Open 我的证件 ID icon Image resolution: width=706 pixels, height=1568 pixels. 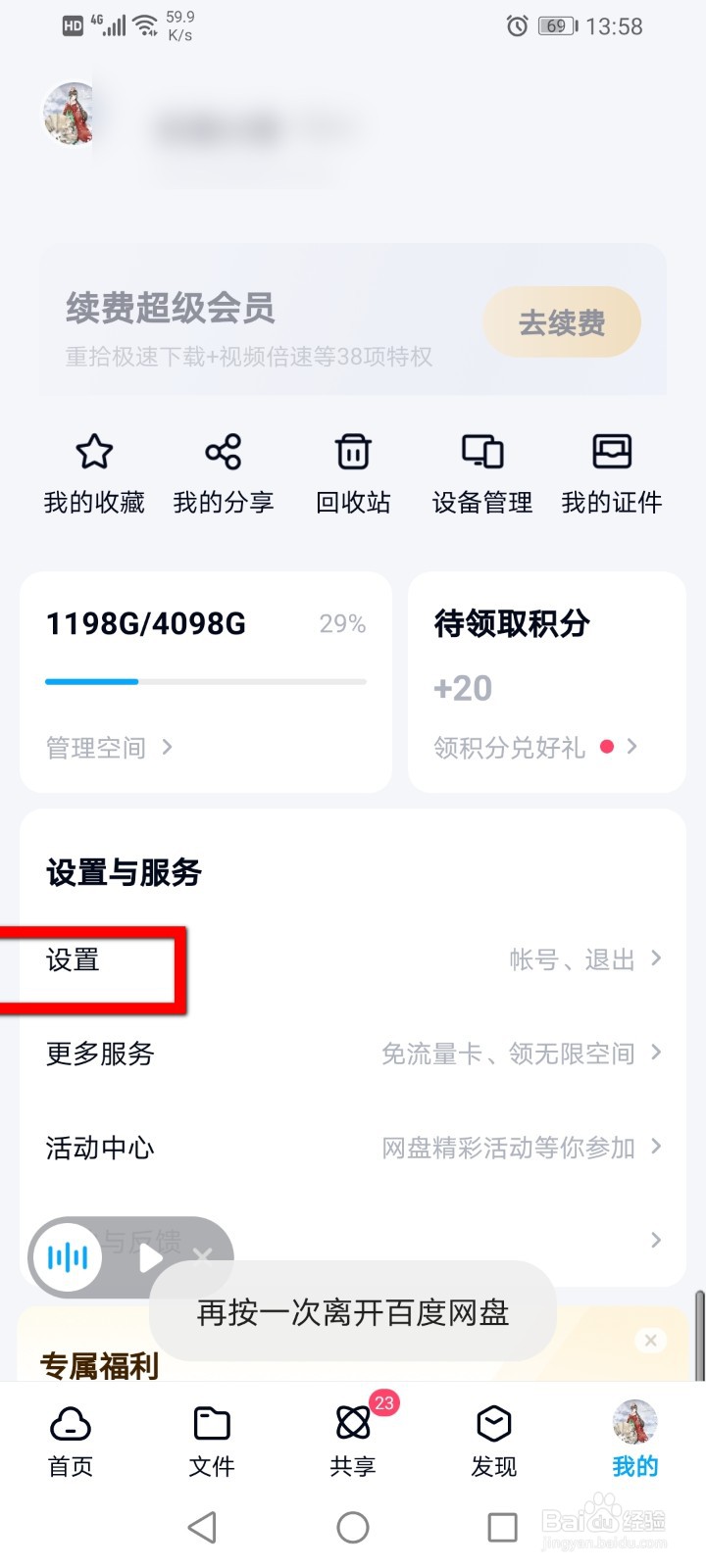[x=612, y=452]
